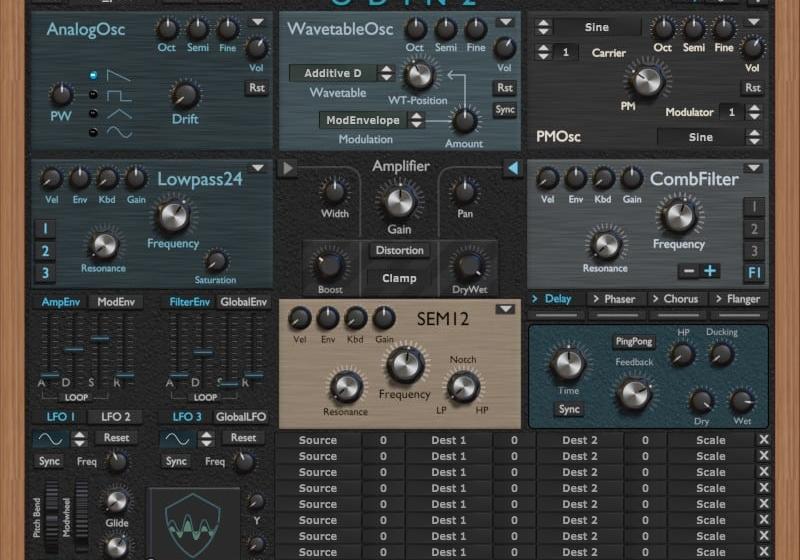Open the FilterEnv envelope tab
The height and width of the screenshot is (560, 800).
pyautogui.click(x=188, y=301)
